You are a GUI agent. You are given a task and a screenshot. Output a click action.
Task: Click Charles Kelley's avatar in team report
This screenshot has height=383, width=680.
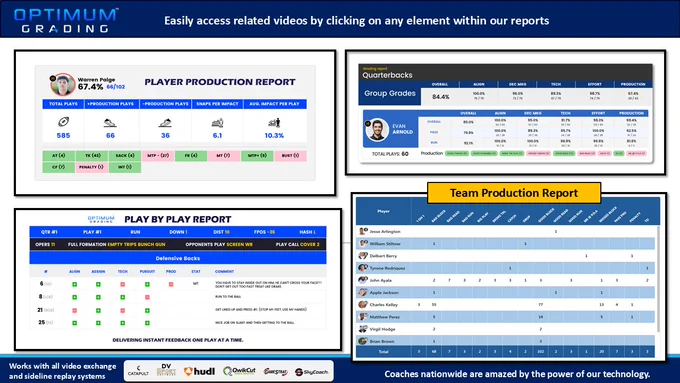363,304
